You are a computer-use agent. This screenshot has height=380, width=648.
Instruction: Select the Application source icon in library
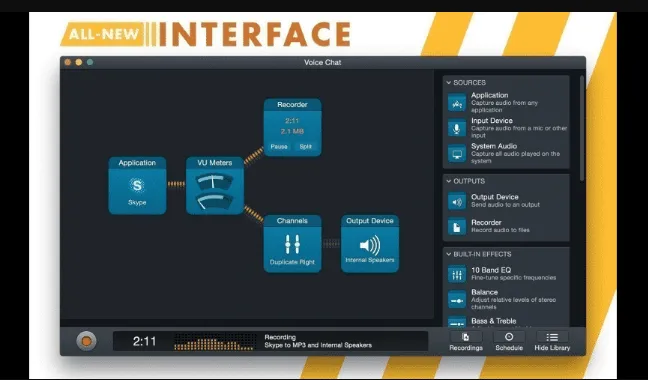(x=457, y=102)
